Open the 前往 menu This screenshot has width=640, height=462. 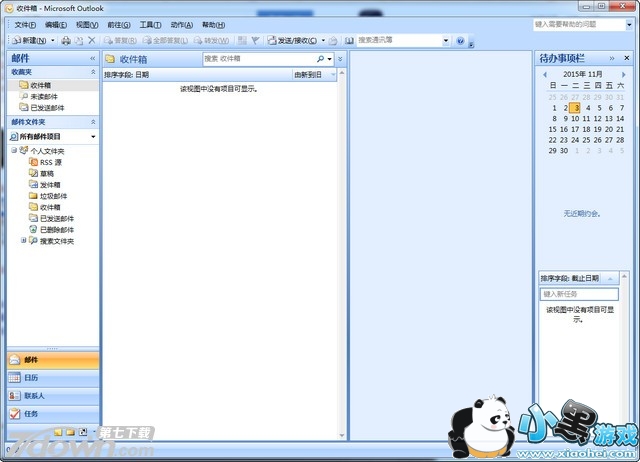click(x=119, y=25)
